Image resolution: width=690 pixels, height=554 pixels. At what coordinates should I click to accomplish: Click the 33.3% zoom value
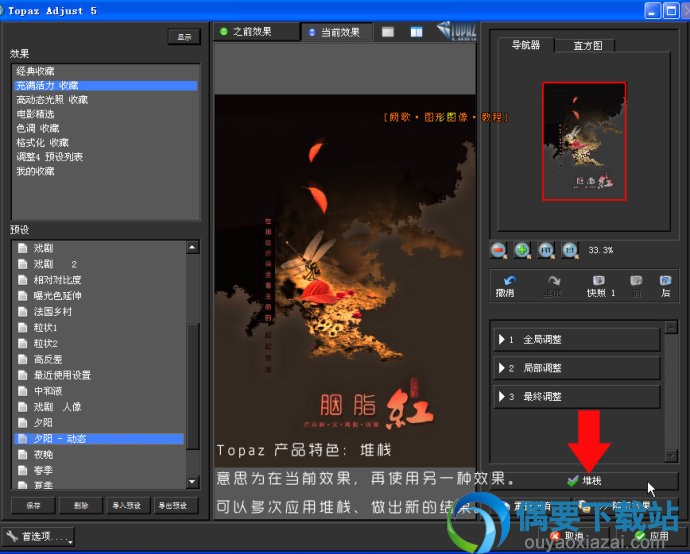[x=601, y=250]
